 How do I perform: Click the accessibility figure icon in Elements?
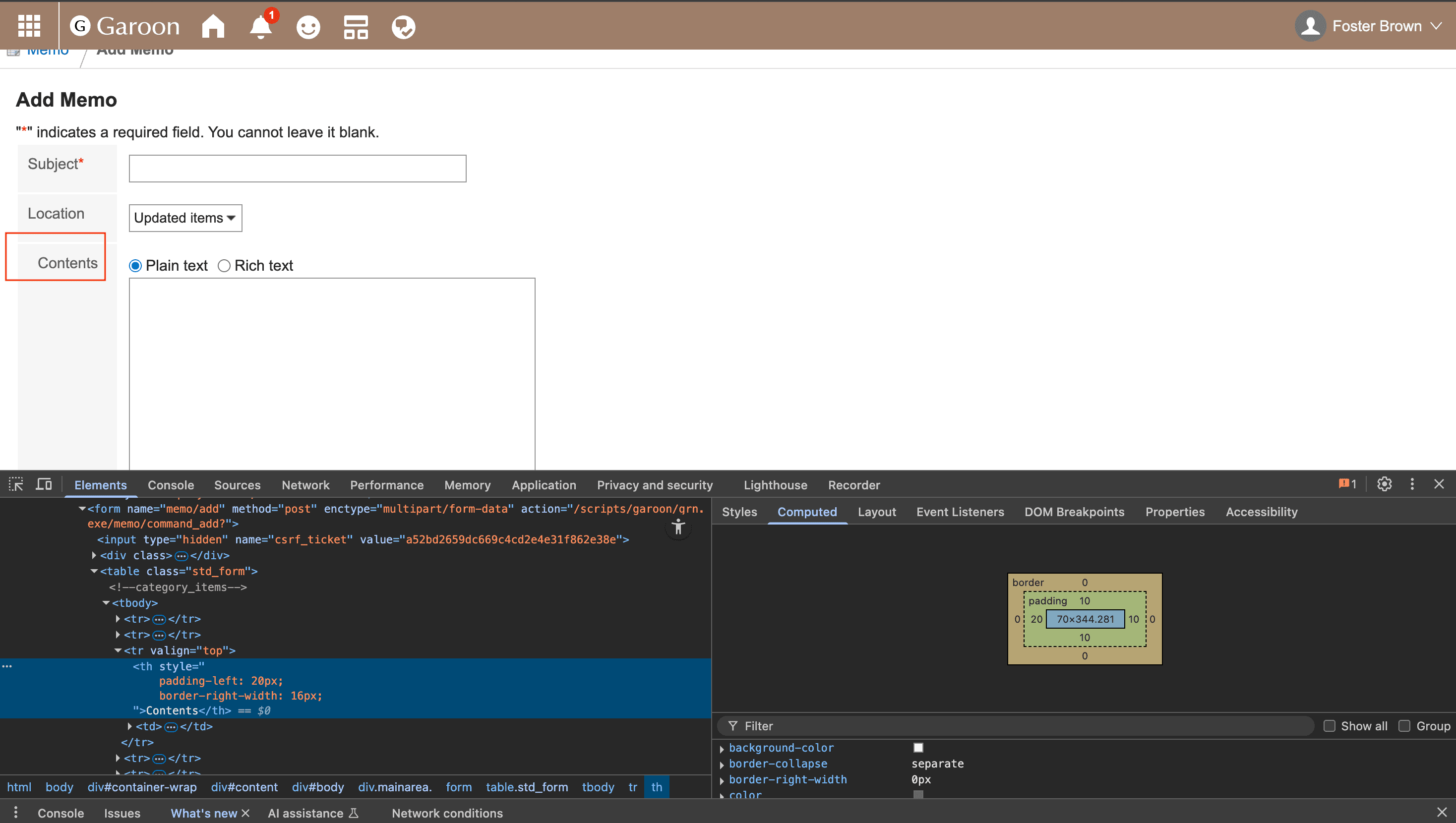click(x=678, y=528)
